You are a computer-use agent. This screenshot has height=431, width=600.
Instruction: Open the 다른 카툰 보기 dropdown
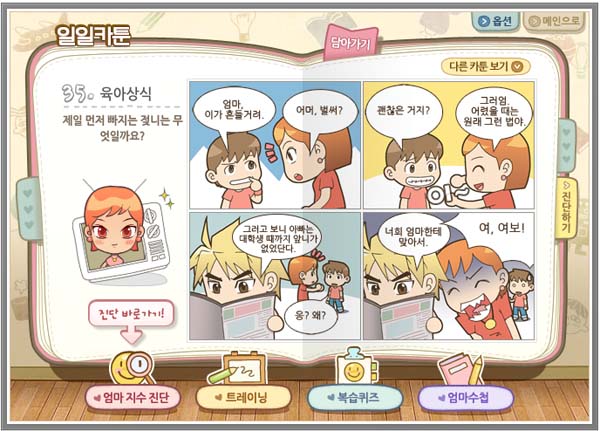click(x=486, y=66)
